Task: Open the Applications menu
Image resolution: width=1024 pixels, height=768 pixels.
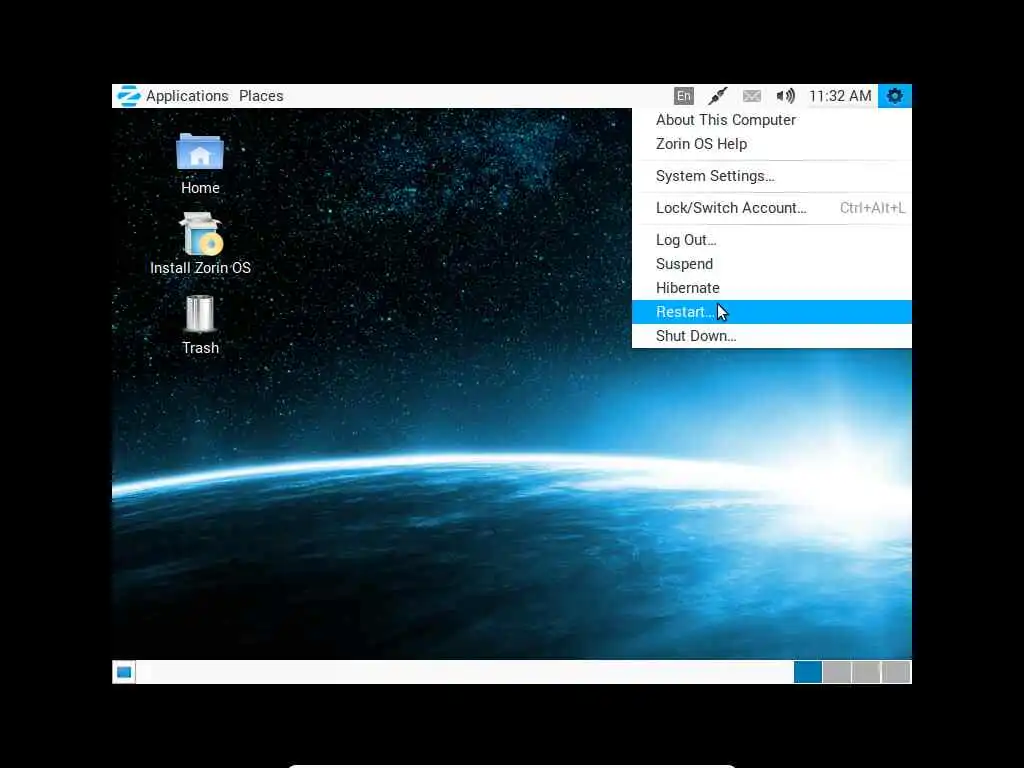Action: pos(187,96)
